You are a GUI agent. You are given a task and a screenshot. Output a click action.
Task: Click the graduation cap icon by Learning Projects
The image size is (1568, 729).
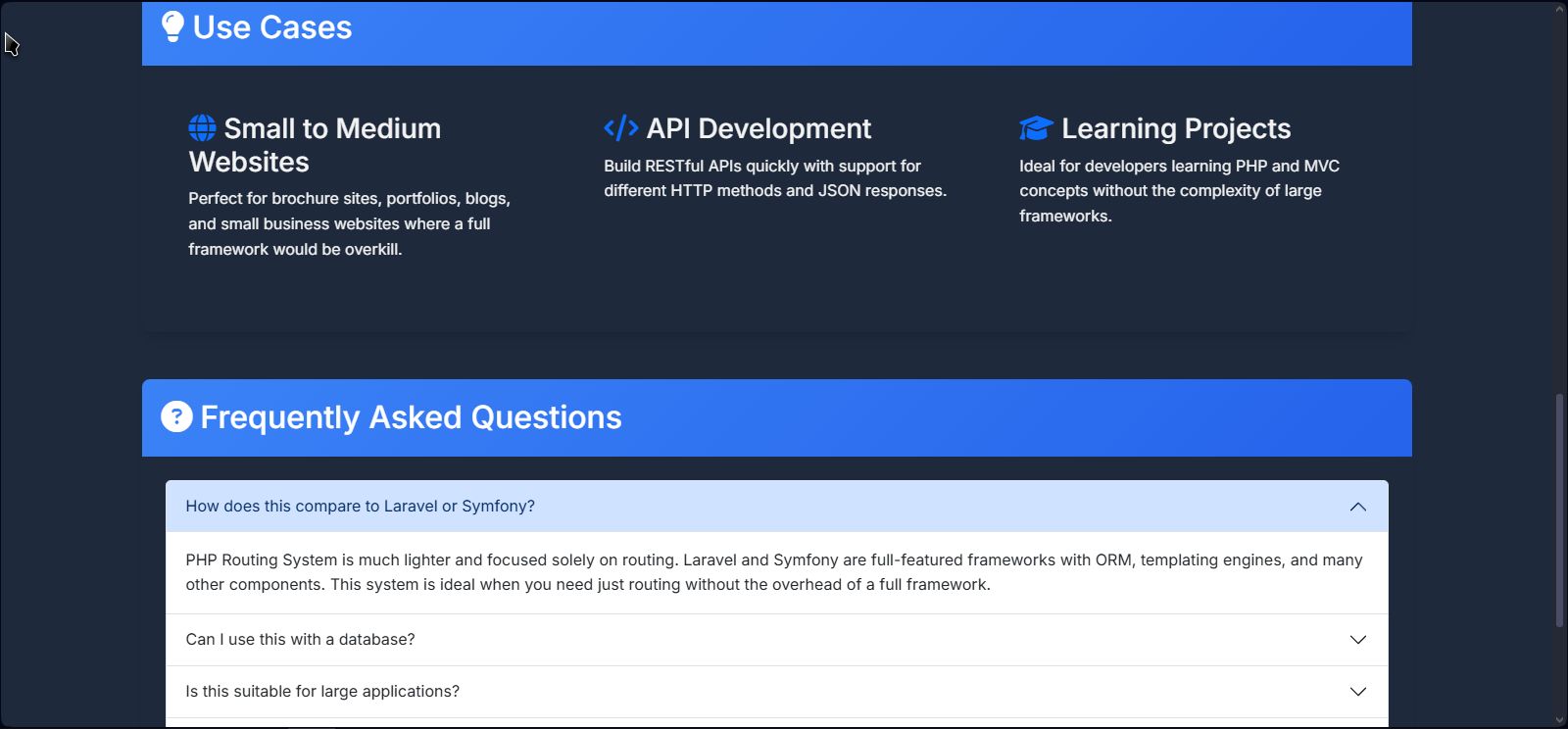pyautogui.click(x=1036, y=128)
